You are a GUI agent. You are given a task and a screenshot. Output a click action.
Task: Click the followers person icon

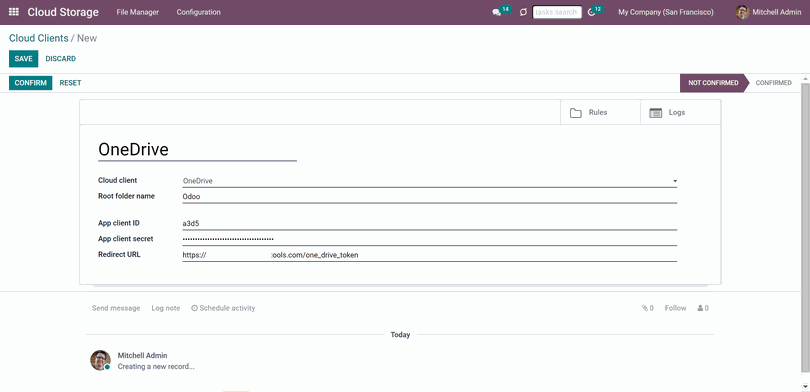point(700,308)
